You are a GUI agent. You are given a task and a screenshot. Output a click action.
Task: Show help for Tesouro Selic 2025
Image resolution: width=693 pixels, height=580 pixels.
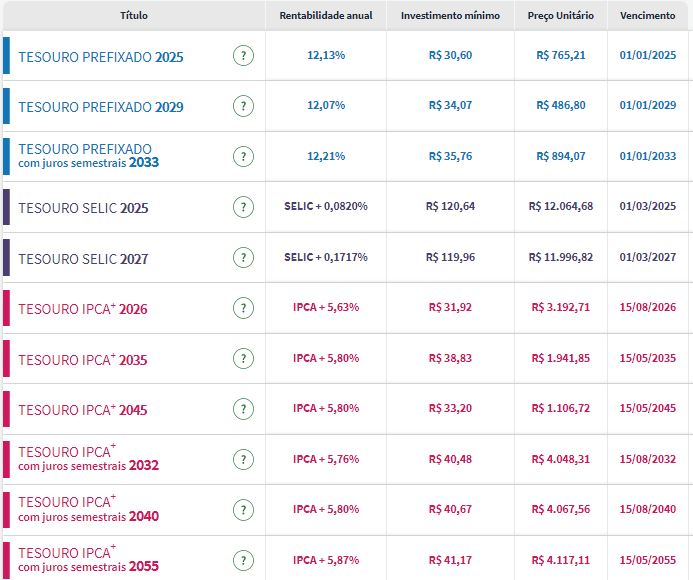243,207
